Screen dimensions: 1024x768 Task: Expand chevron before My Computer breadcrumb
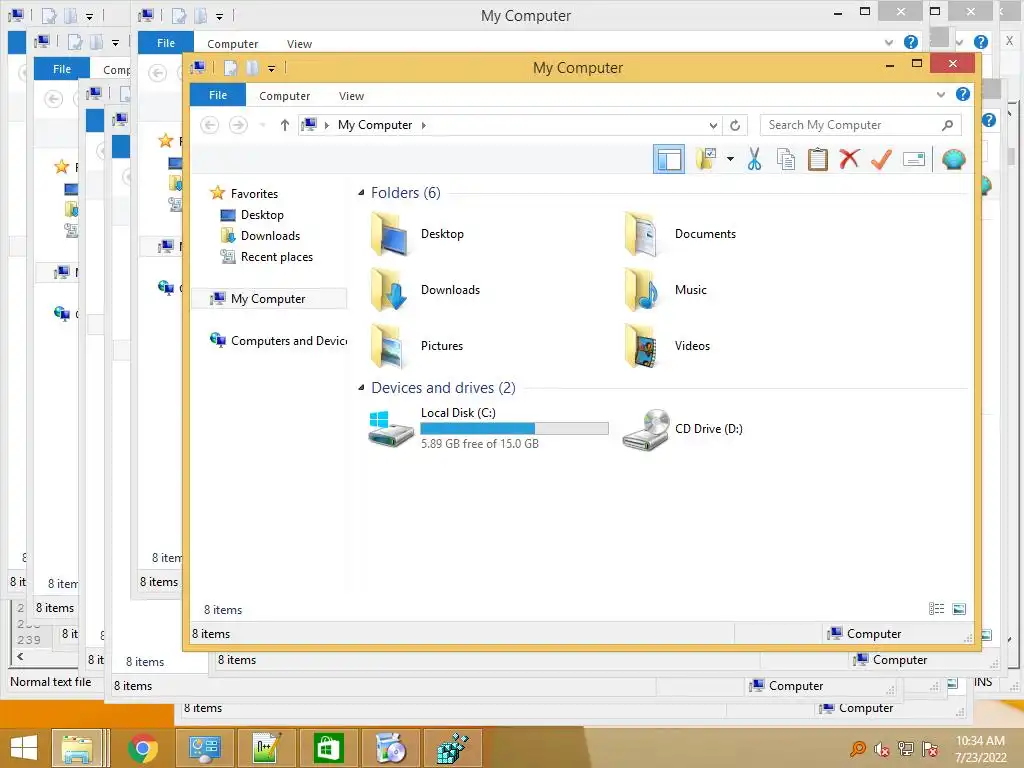327,125
